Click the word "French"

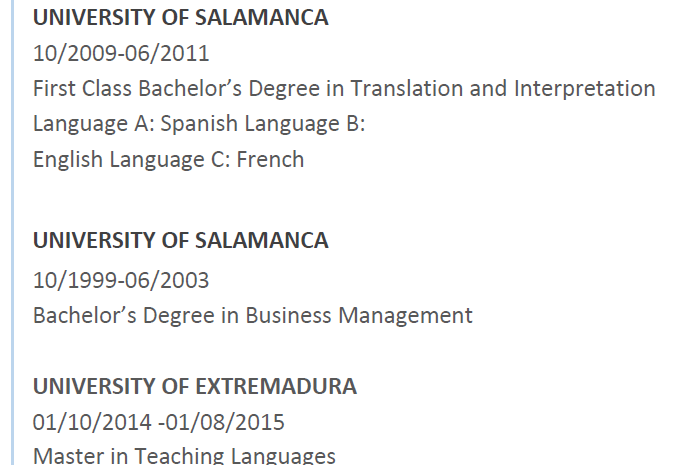tap(270, 160)
